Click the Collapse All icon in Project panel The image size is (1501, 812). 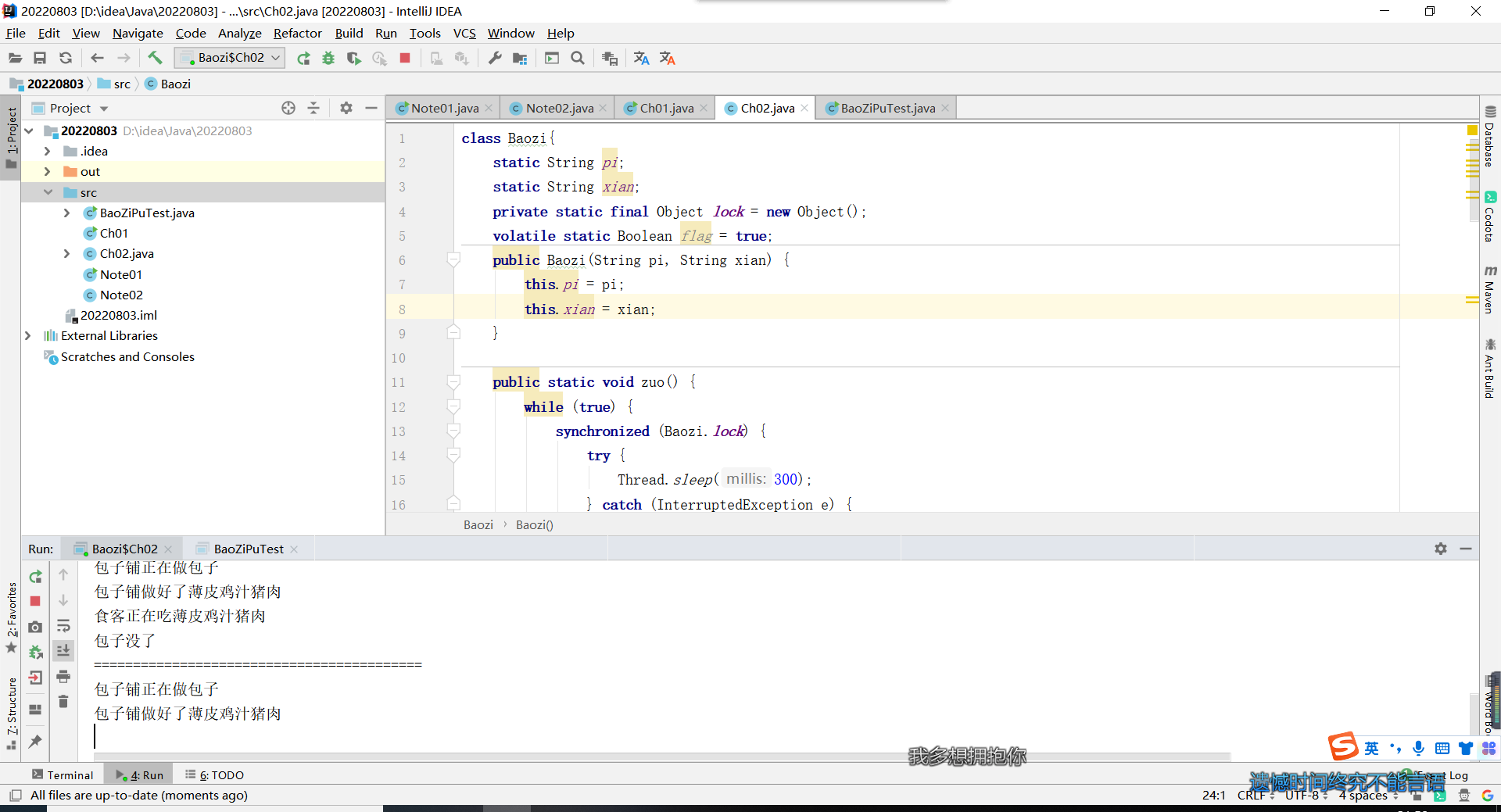(313, 108)
